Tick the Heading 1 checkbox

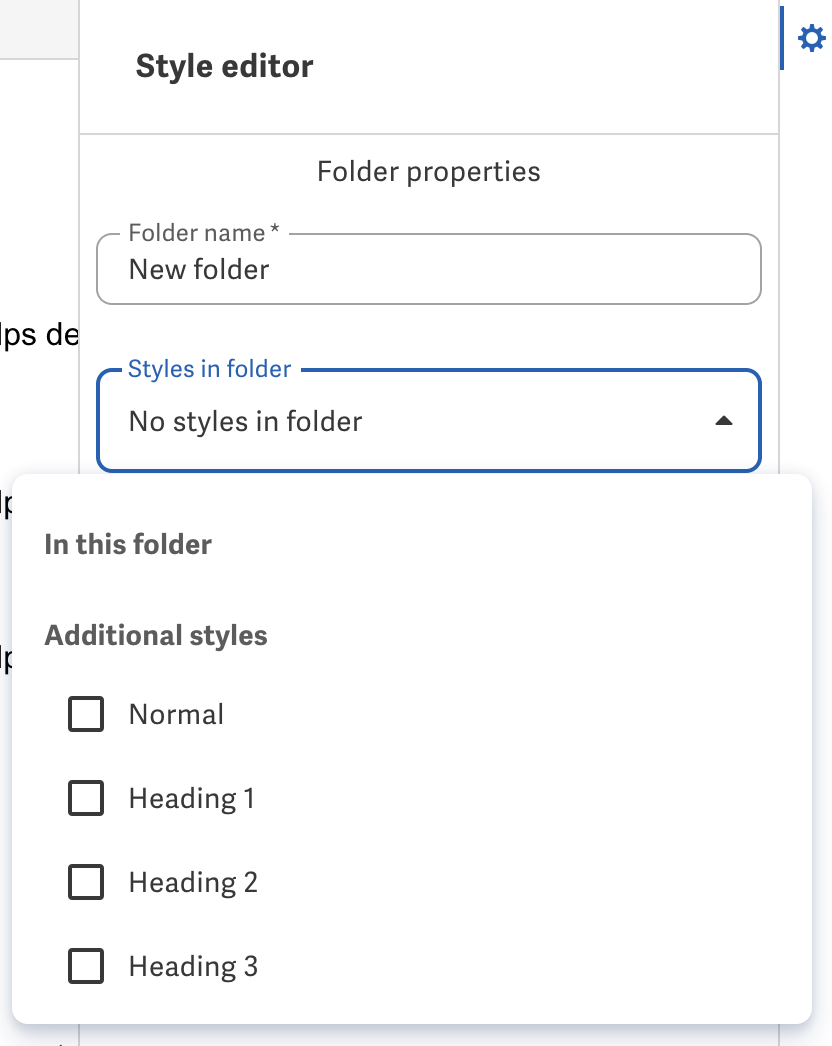tap(86, 798)
